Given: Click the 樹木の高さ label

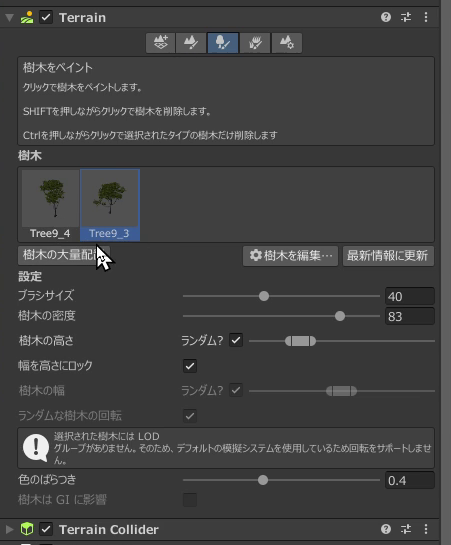Looking at the screenshot, I should (46, 341).
